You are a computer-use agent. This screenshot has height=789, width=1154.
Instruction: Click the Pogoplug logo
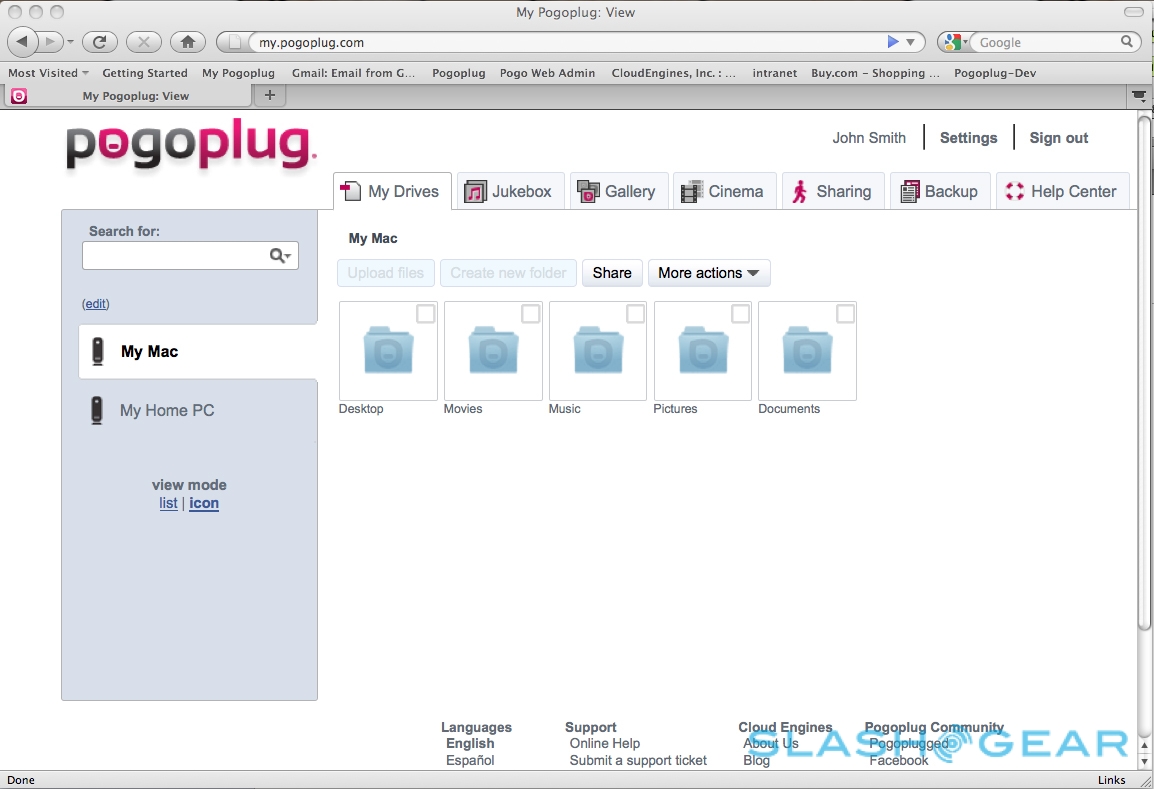[x=191, y=146]
